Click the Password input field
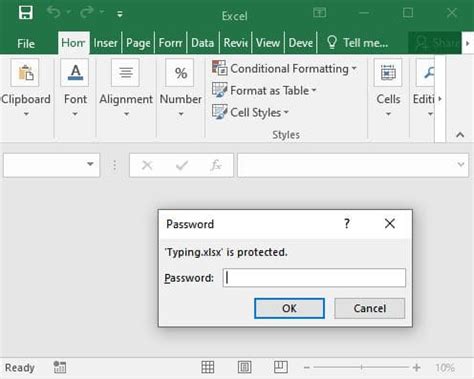This screenshot has height=379, width=474. click(314, 278)
